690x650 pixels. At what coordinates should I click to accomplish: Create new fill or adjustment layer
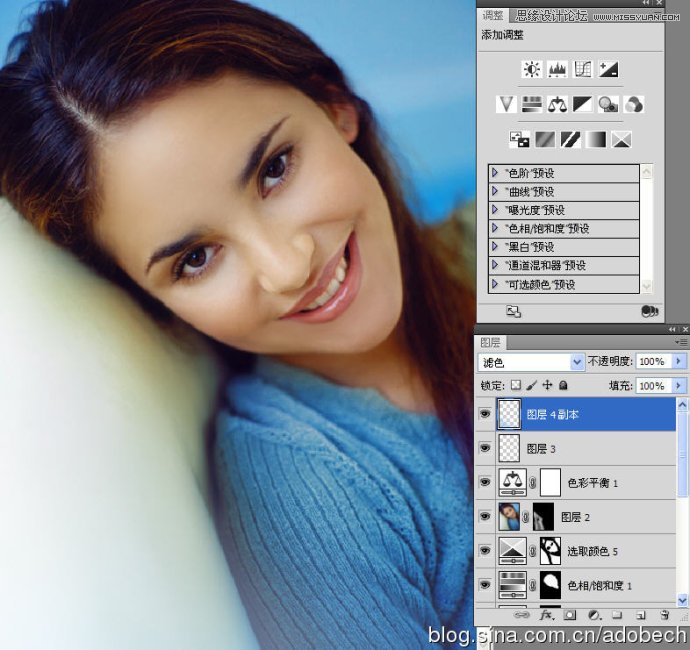[594, 615]
